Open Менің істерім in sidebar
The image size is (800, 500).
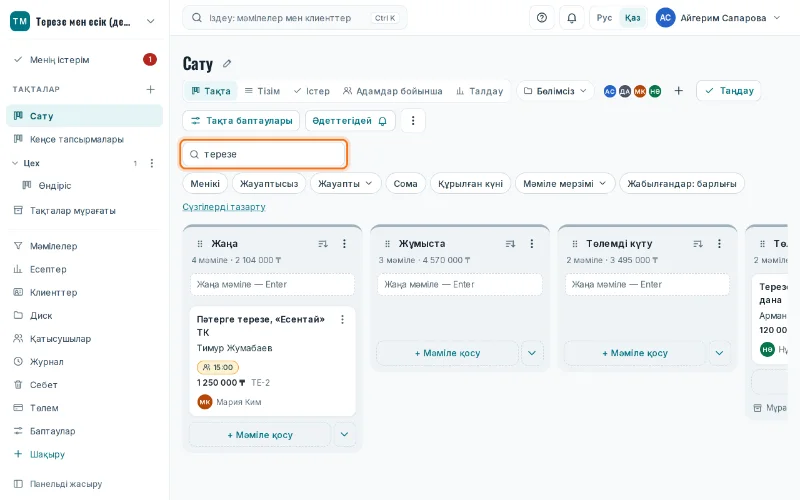(x=84, y=60)
